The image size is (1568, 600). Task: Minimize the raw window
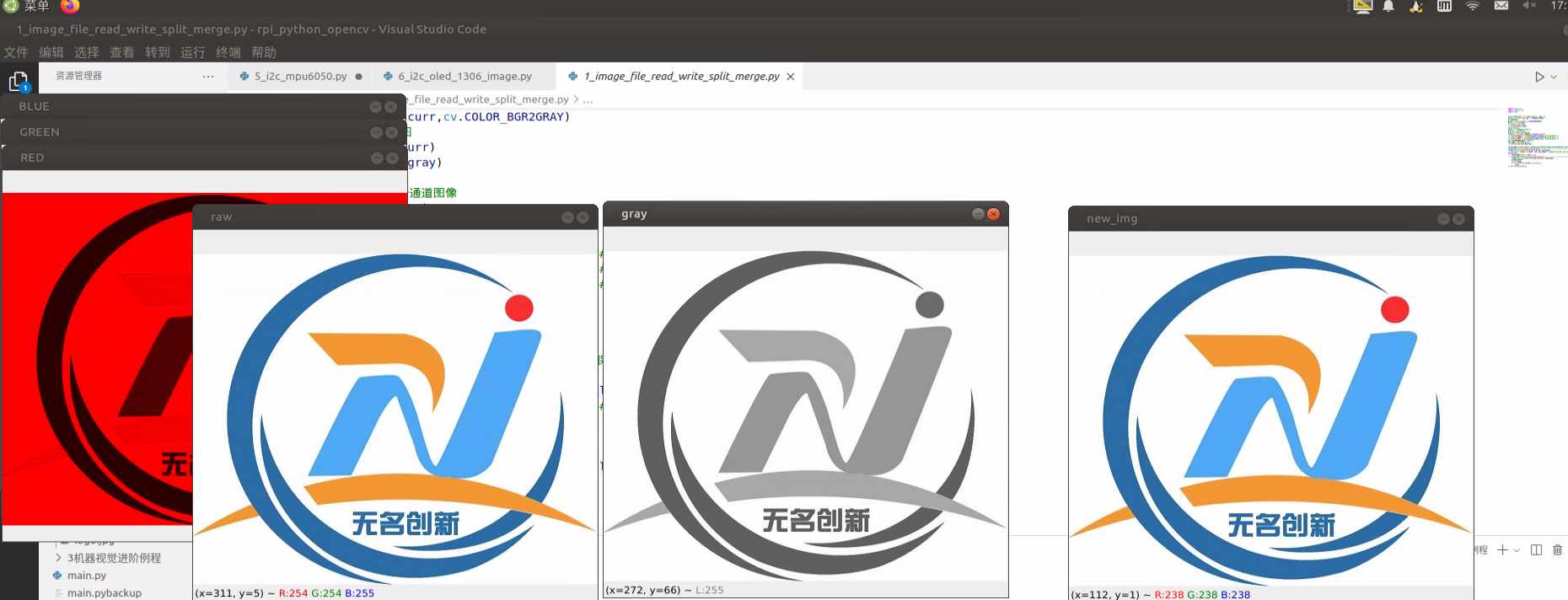tap(567, 217)
